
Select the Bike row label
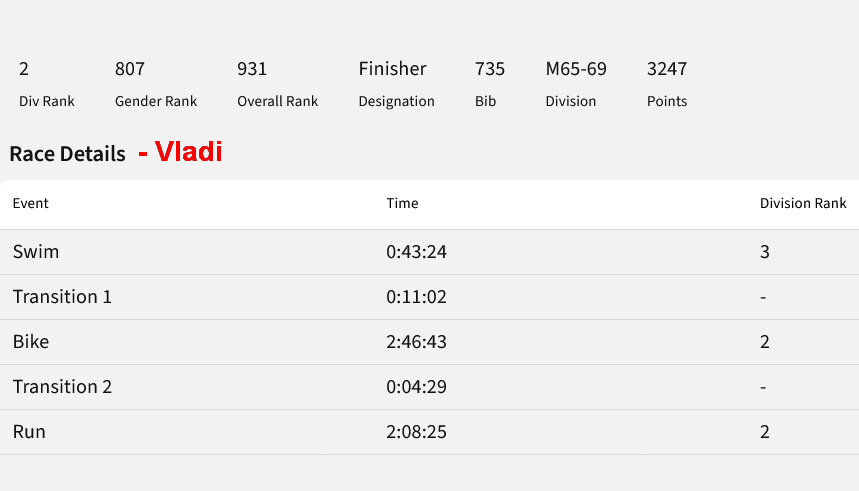click(31, 341)
